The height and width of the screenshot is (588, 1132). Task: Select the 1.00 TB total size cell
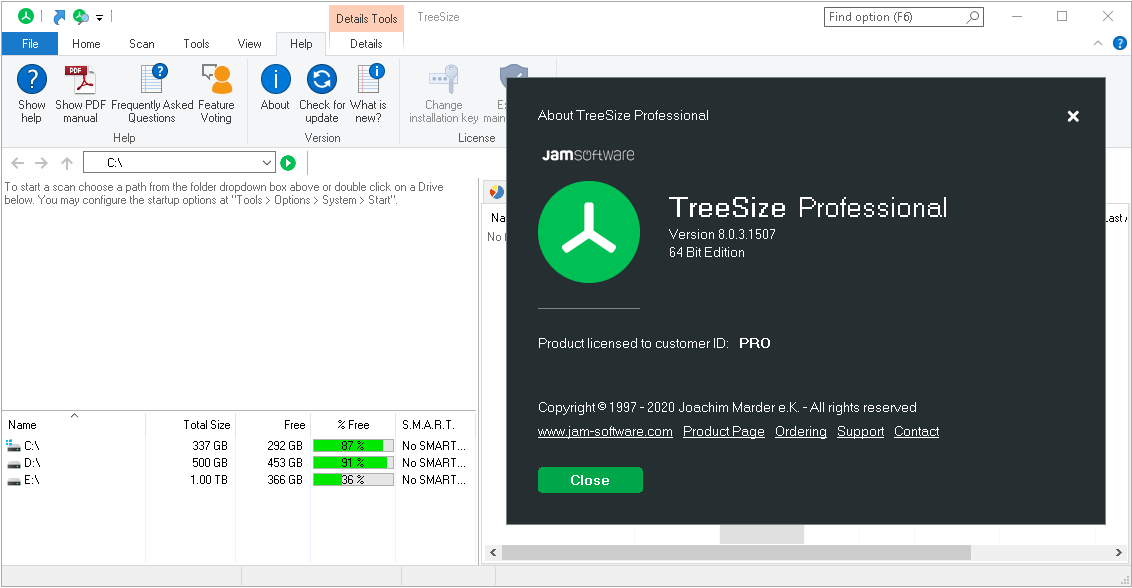(209, 480)
